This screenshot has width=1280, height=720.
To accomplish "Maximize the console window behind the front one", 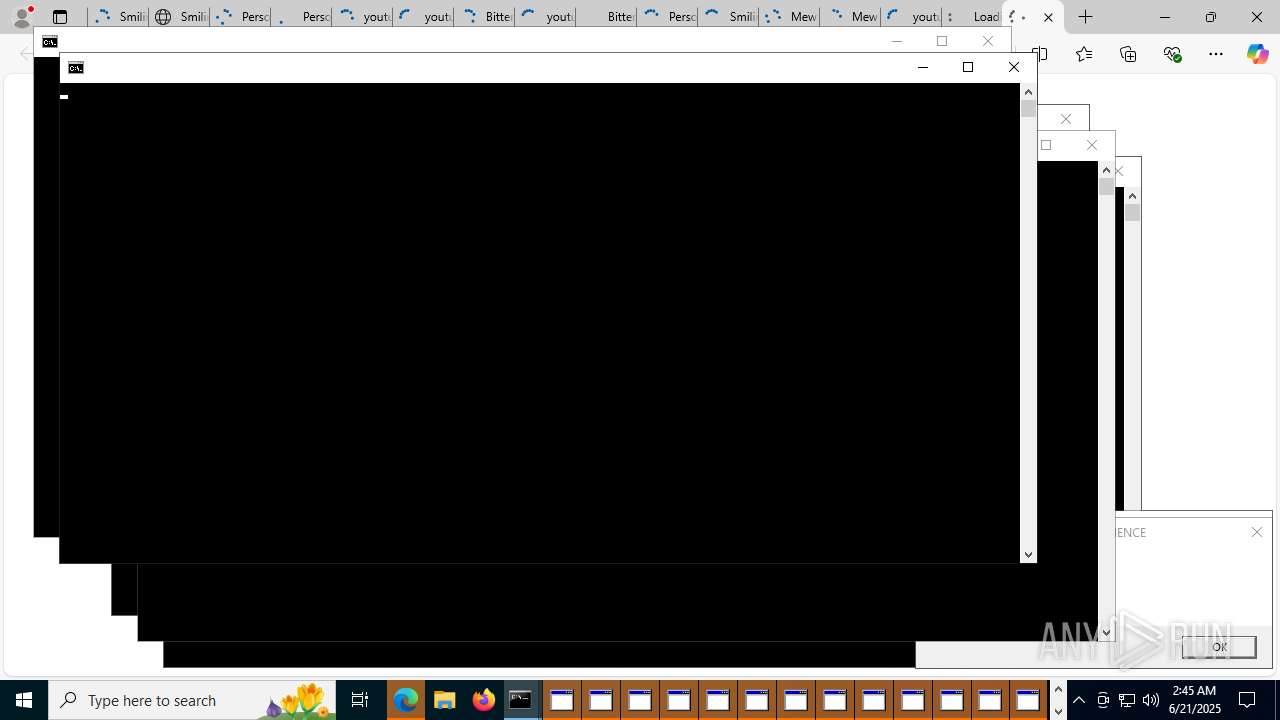I will tap(941, 41).
